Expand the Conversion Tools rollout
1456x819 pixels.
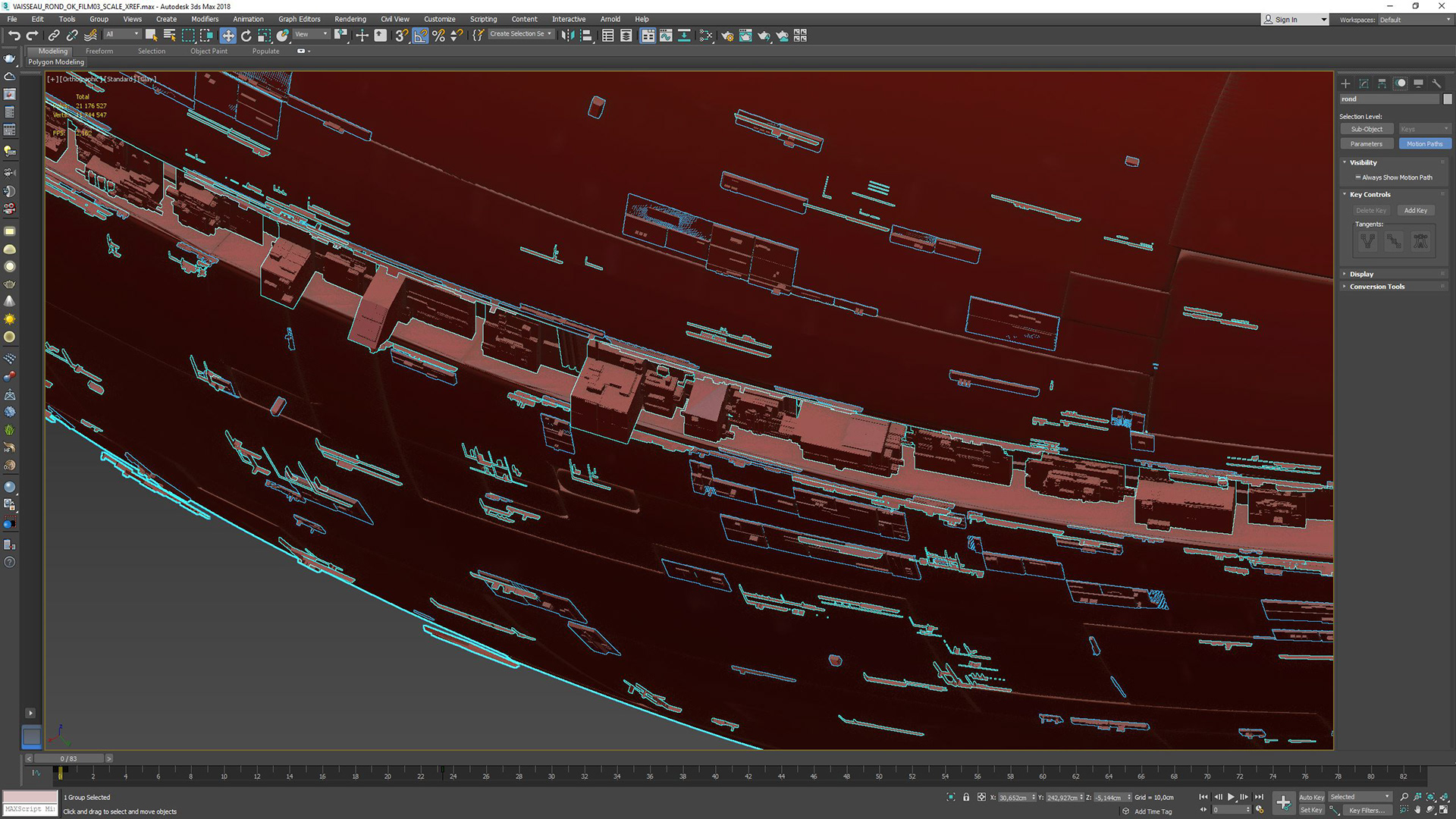pyautogui.click(x=1376, y=287)
